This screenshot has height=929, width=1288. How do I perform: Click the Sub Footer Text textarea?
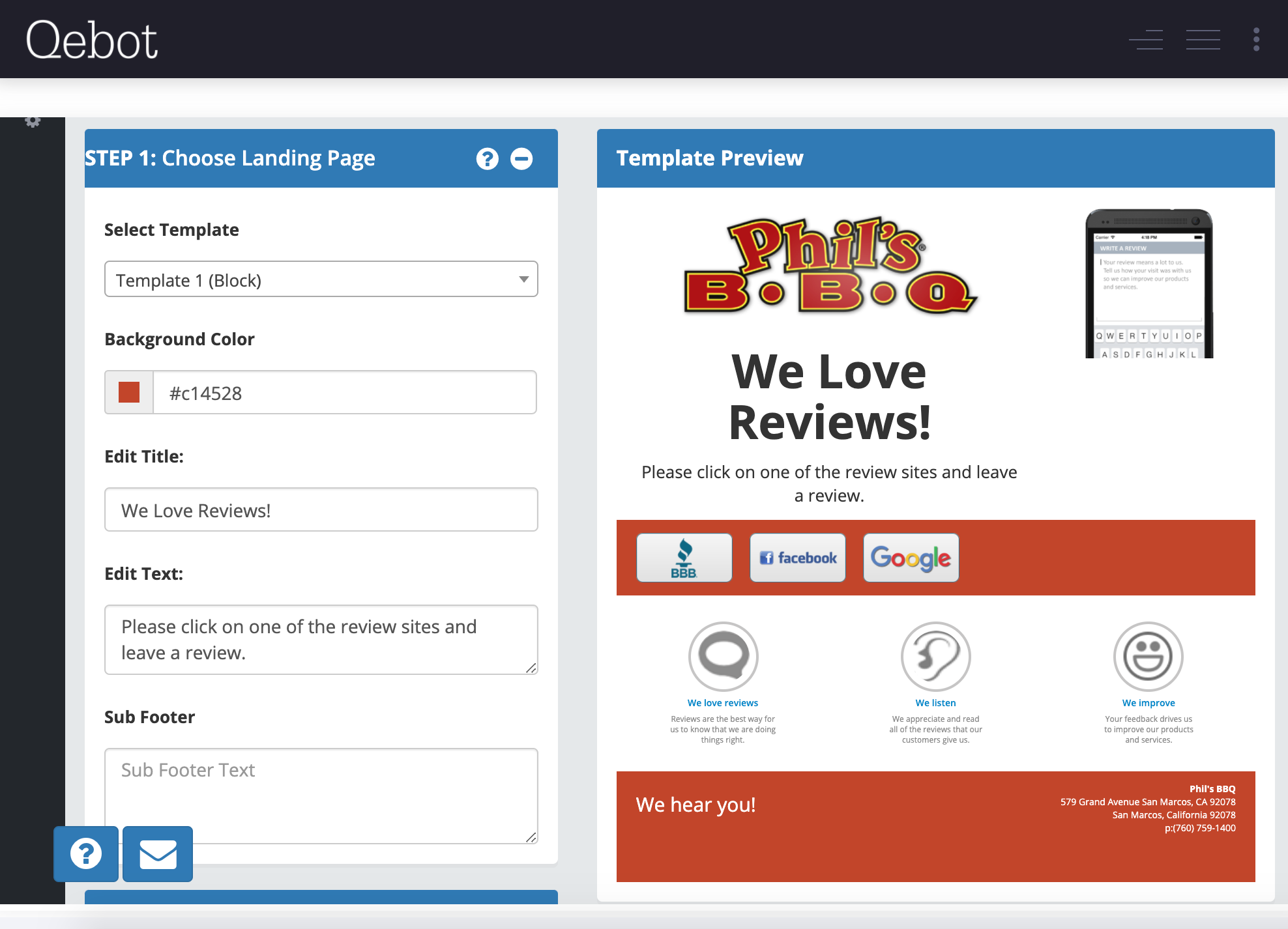(321, 796)
